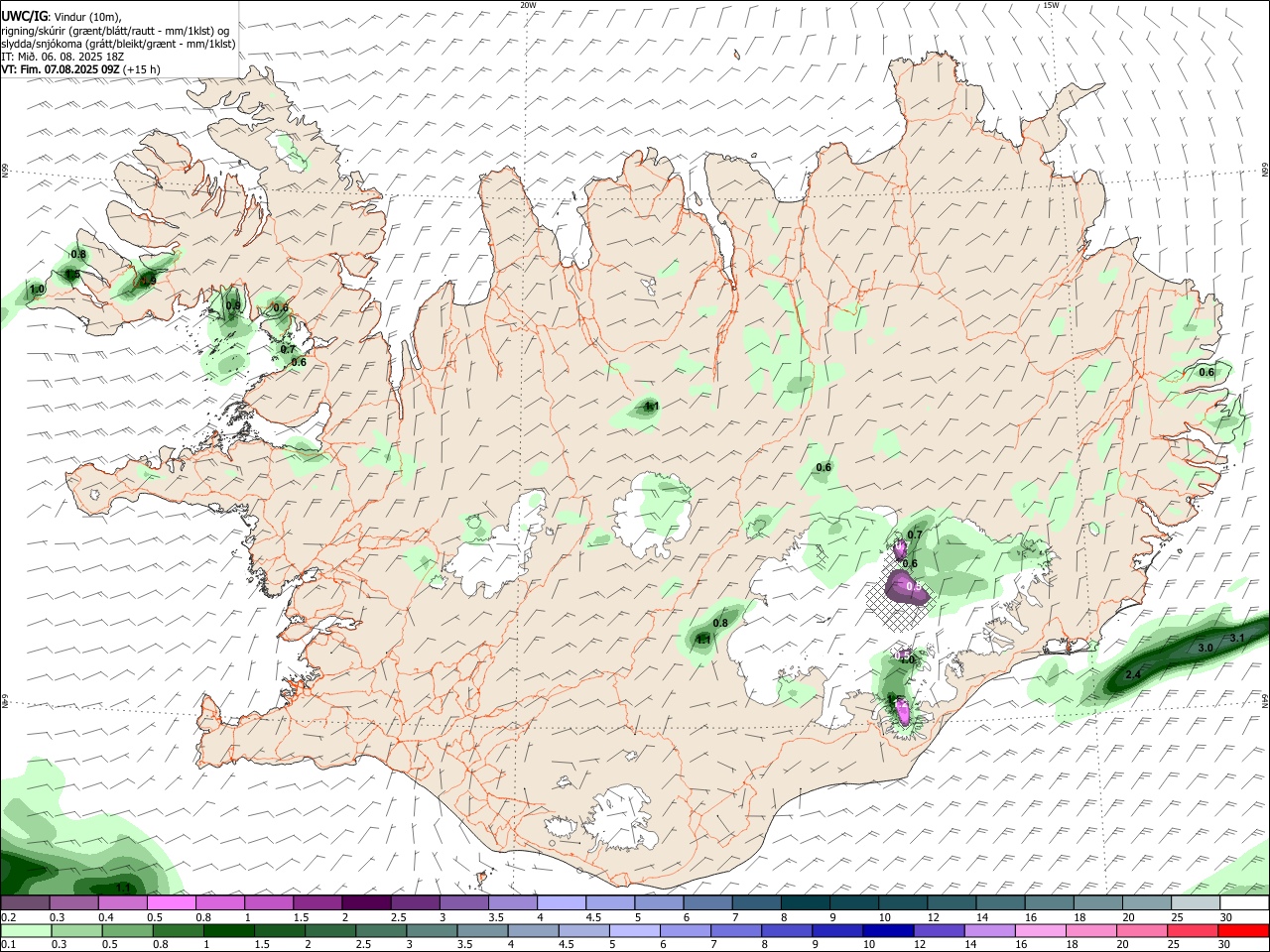Viewport: 1270px width, 952px height.
Task: Click the 3.0 rainfall value offshore southeast
Action: point(1206,648)
